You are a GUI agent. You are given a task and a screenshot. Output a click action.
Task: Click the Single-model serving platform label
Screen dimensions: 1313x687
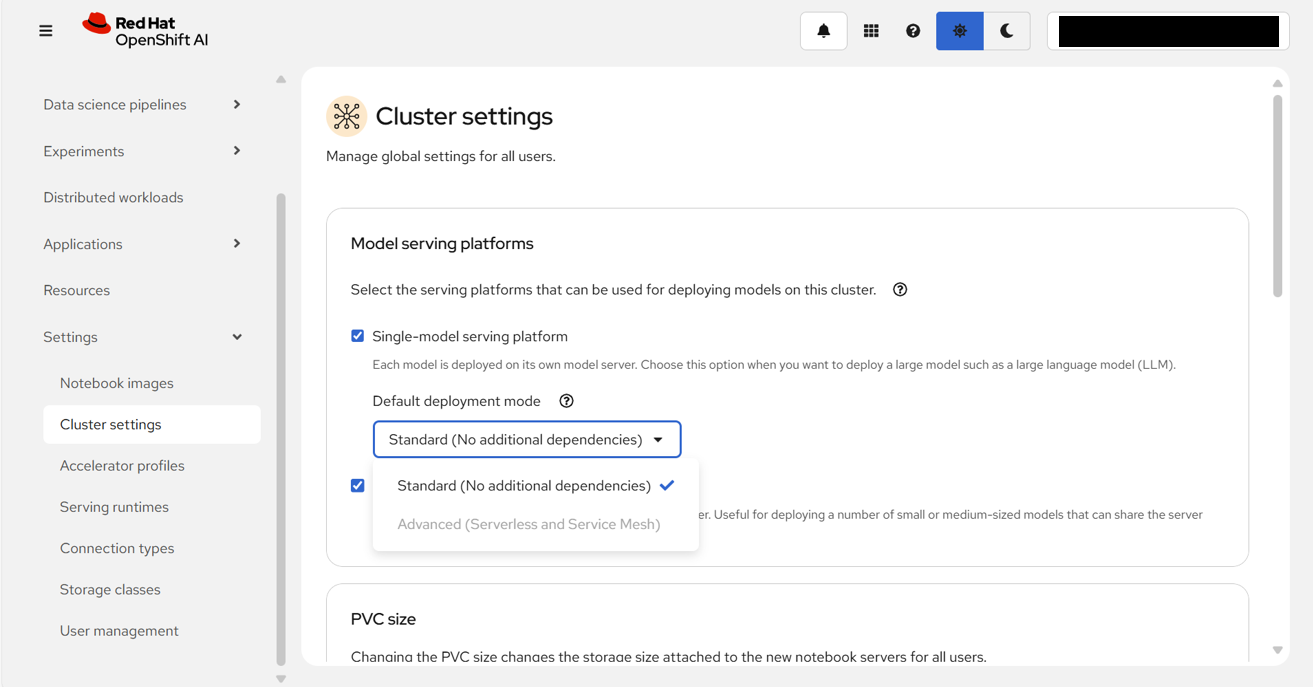[470, 337]
